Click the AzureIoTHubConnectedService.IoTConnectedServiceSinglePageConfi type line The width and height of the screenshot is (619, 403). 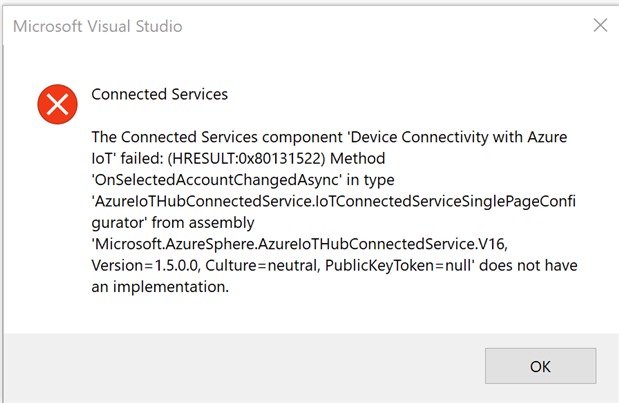334,201
